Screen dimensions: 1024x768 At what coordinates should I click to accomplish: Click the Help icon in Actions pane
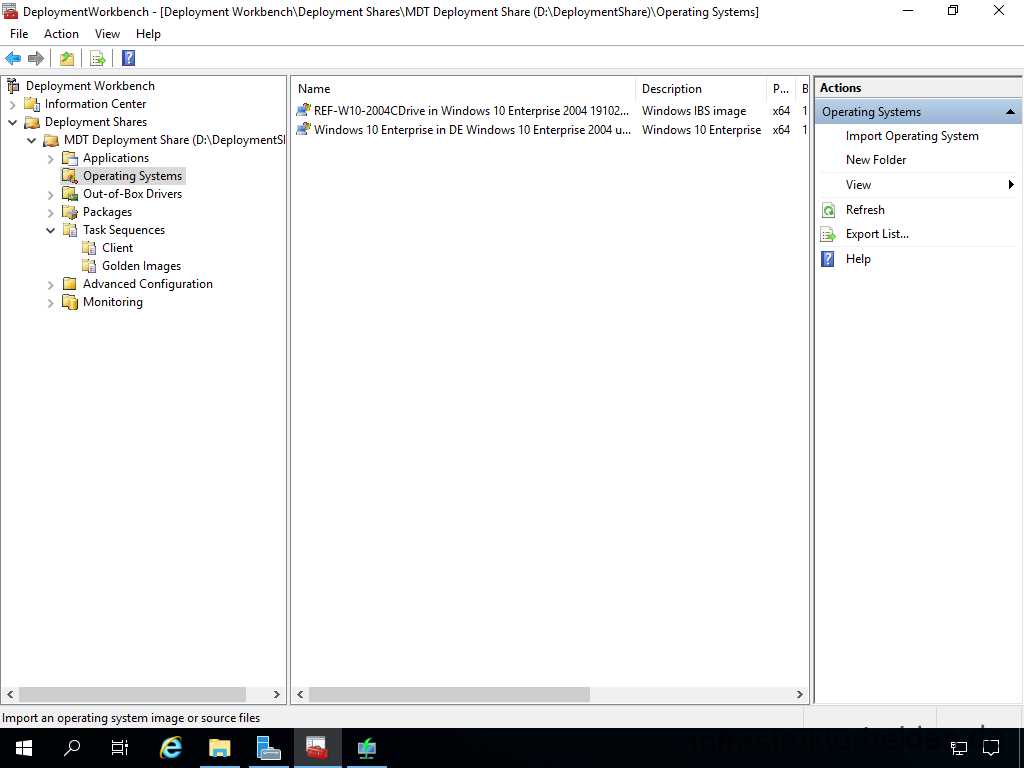828,259
